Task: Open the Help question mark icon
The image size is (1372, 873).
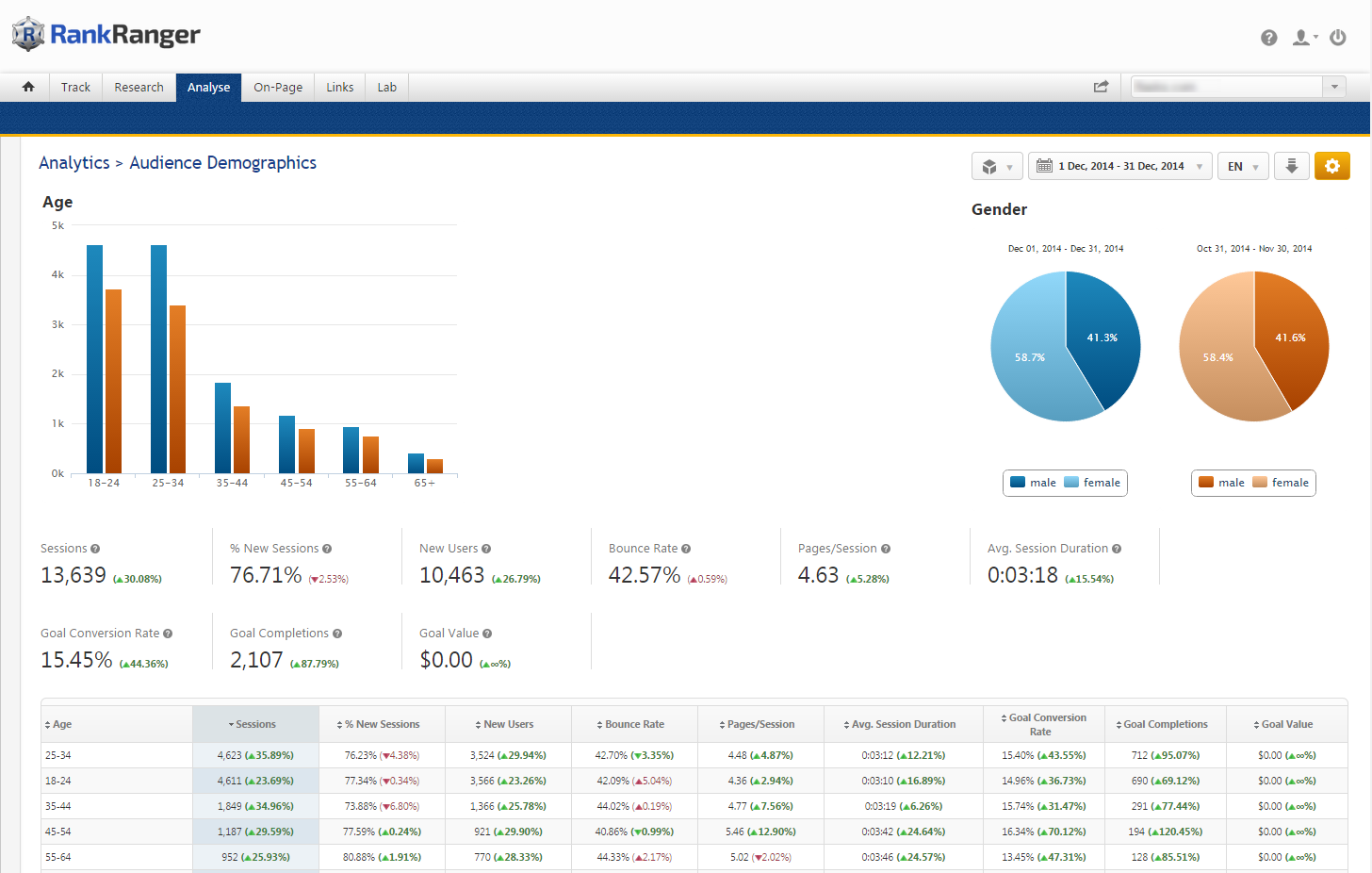Action: coord(1268,38)
